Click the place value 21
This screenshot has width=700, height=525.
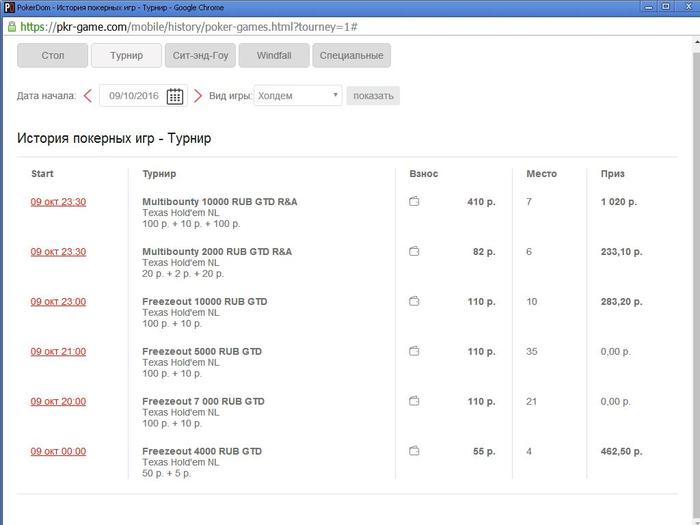click(531, 402)
